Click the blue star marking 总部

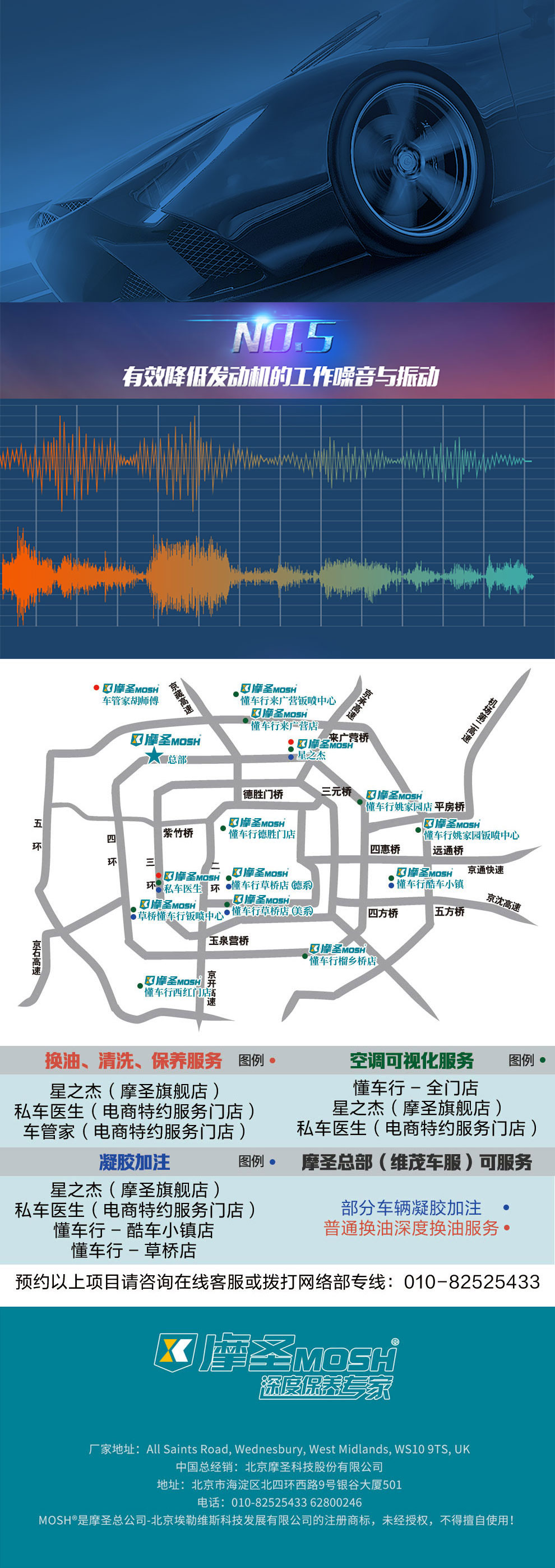(155, 756)
